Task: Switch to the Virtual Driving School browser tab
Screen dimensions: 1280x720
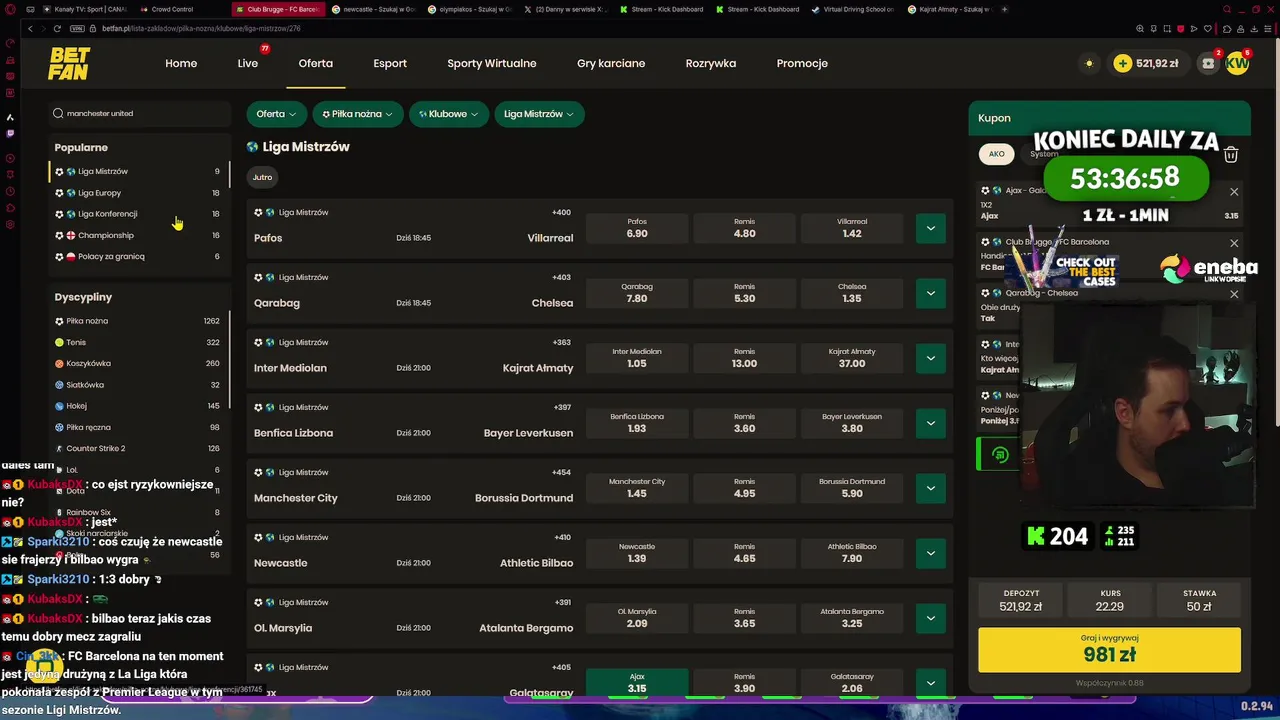Action: (852, 9)
